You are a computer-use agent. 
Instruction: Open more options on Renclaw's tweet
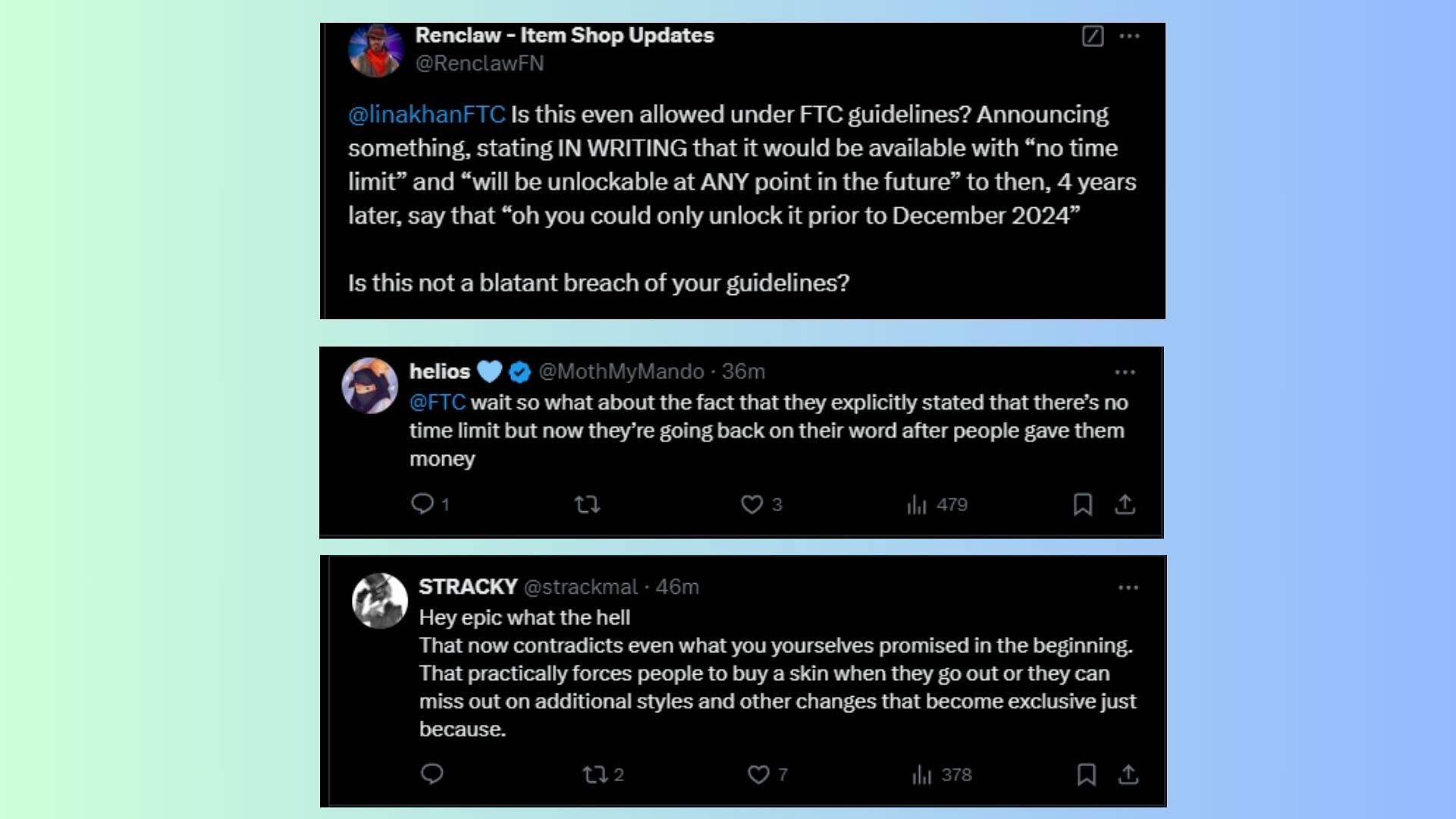[1129, 36]
